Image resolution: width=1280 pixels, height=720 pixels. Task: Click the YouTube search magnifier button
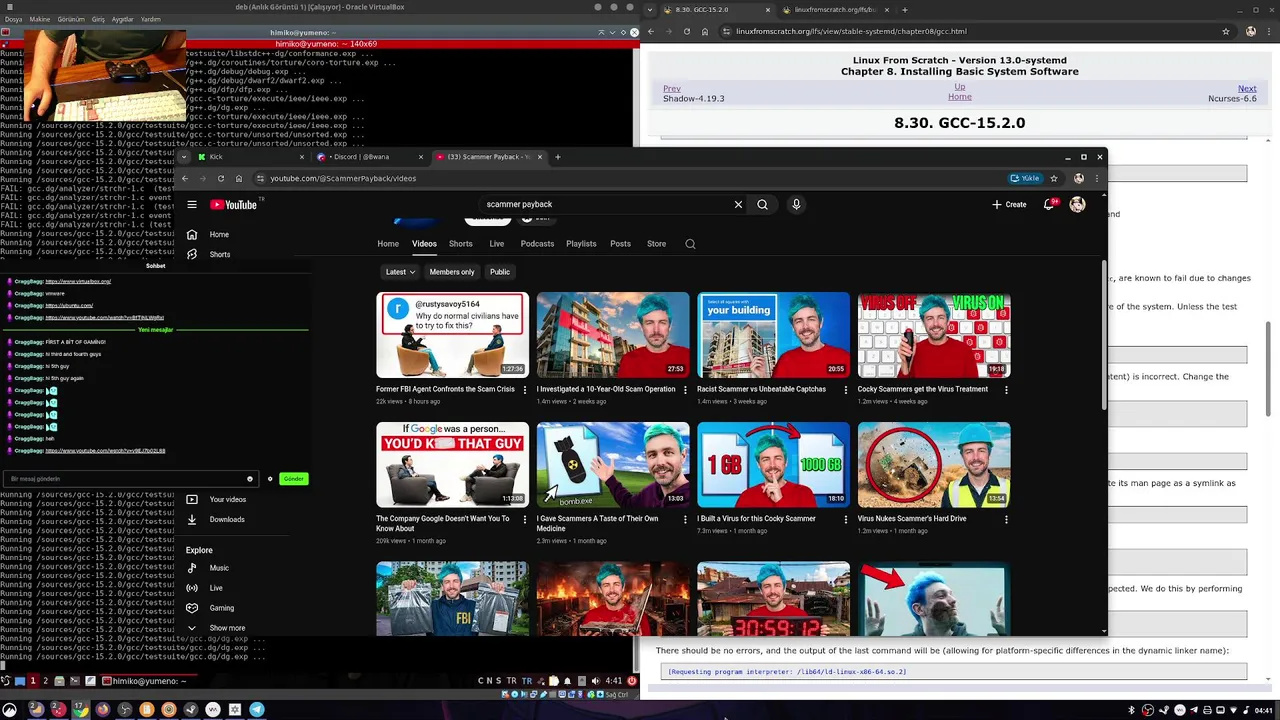762,204
